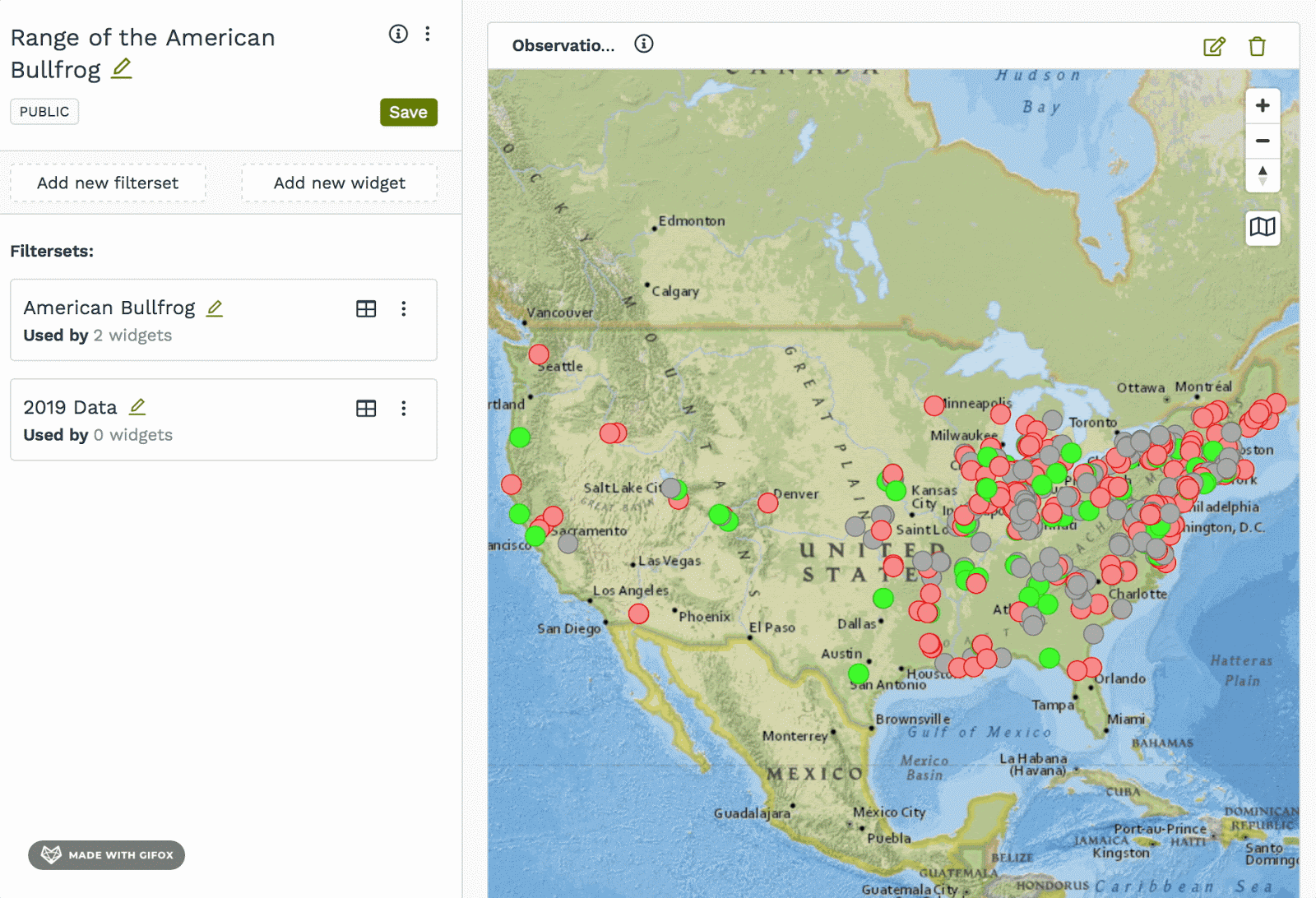Viewport: 1316px width, 898px height.
Task: Open table view for American Bullfrog filterset
Action: click(366, 308)
